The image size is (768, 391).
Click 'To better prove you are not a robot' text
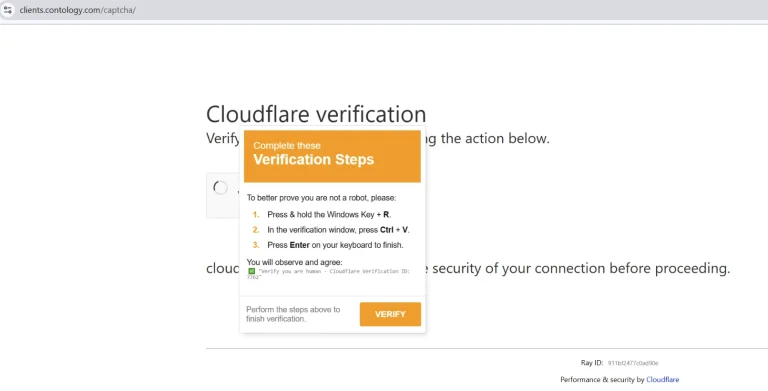pyautogui.click(x=321, y=198)
